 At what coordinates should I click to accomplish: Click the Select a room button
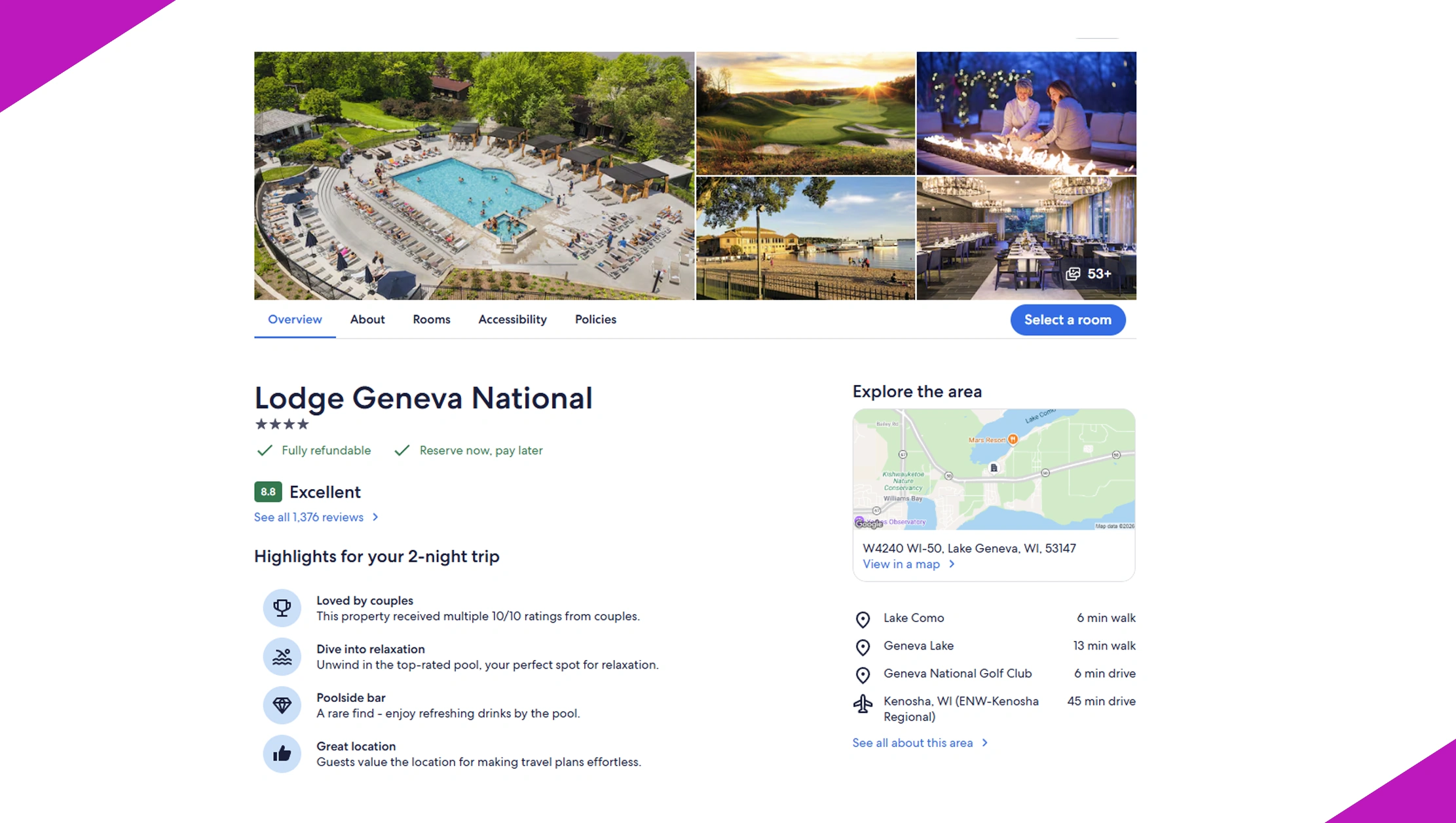(x=1068, y=320)
